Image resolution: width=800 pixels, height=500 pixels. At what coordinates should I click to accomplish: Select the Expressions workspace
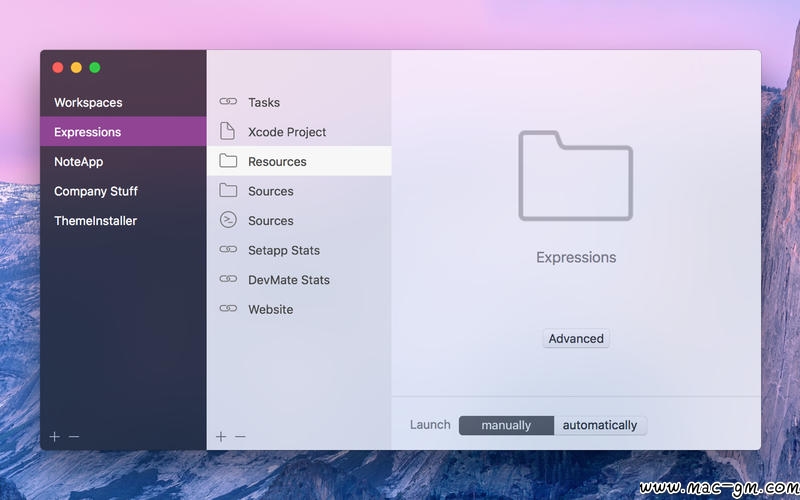(123, 132)
